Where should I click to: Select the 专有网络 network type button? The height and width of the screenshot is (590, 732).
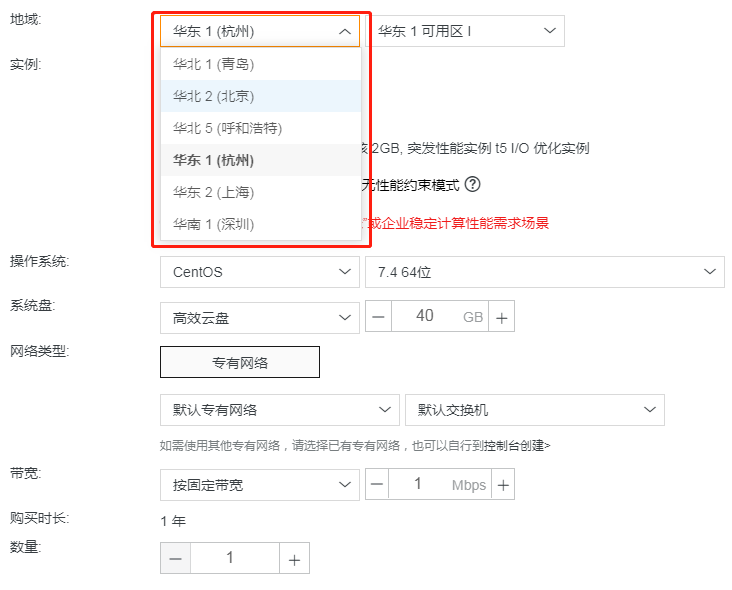240,362
